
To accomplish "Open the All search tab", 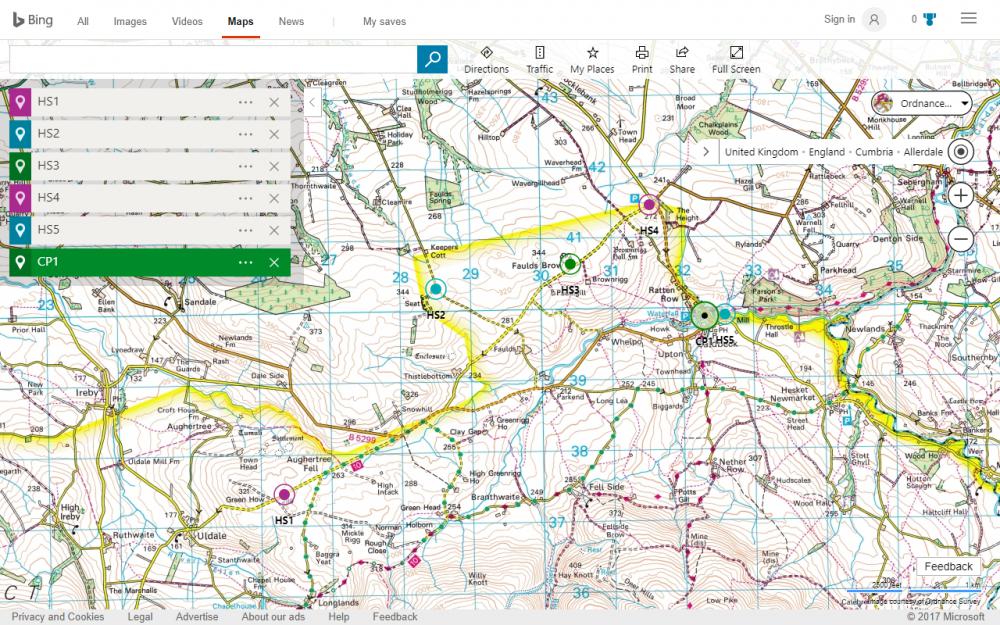I will pyautogui.click(x=83, y=21).
